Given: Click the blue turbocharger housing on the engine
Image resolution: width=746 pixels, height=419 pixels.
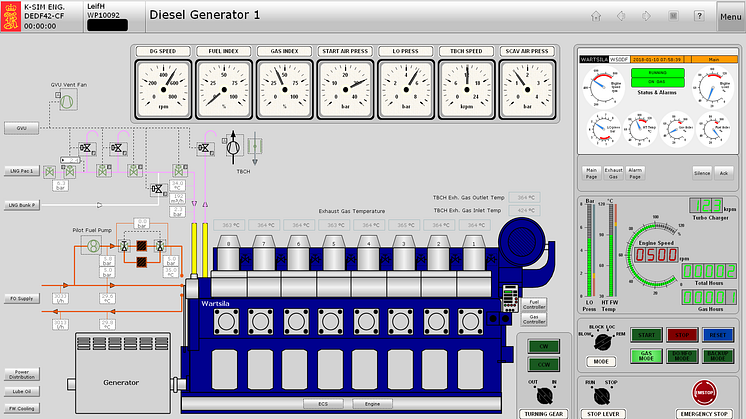Looking at the screenshot, I should click(522, 242).
